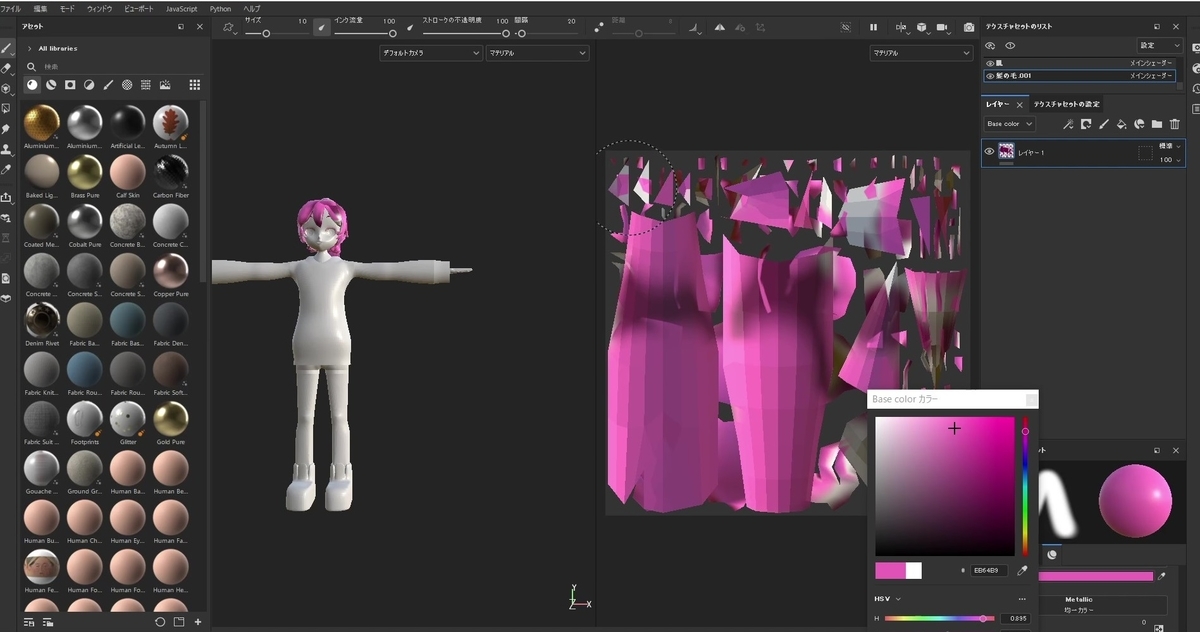Click the add fill layer bucket icon
This screenshot has width=1200, height=632.
1121,124
